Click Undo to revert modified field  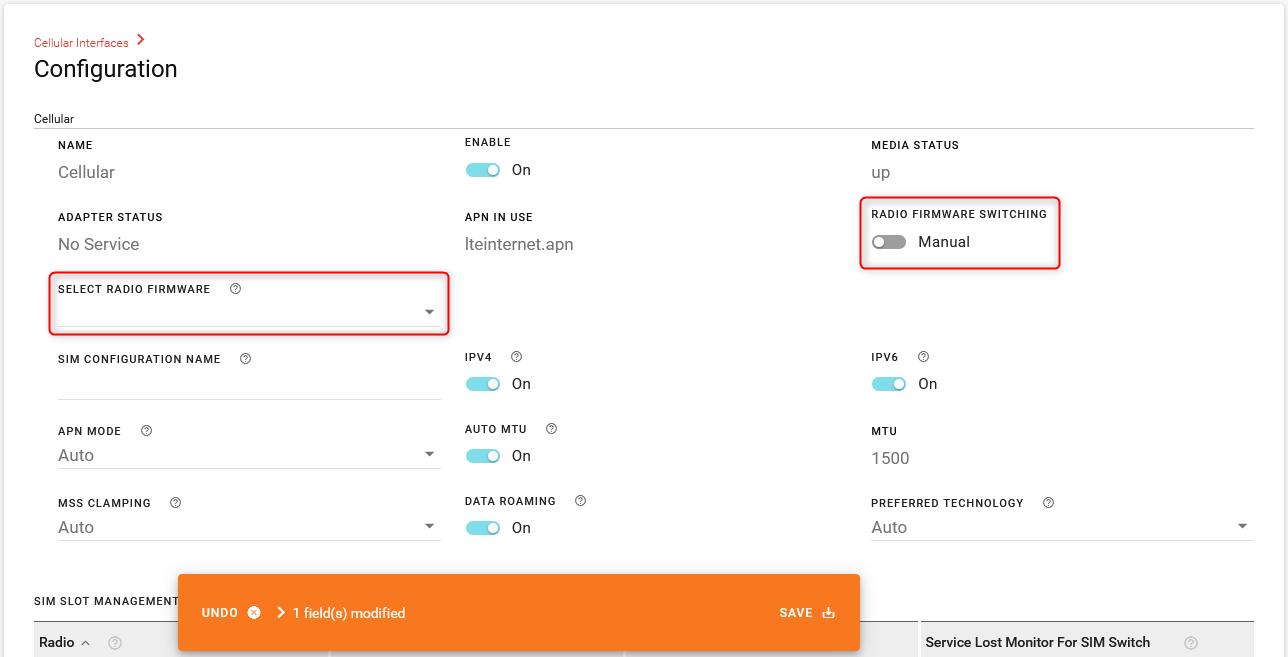[230, 613]
